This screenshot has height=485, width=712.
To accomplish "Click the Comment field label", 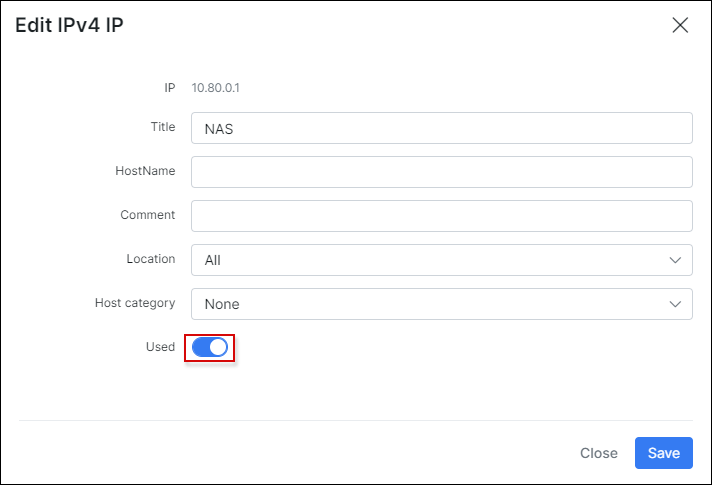I will [148, 215].
